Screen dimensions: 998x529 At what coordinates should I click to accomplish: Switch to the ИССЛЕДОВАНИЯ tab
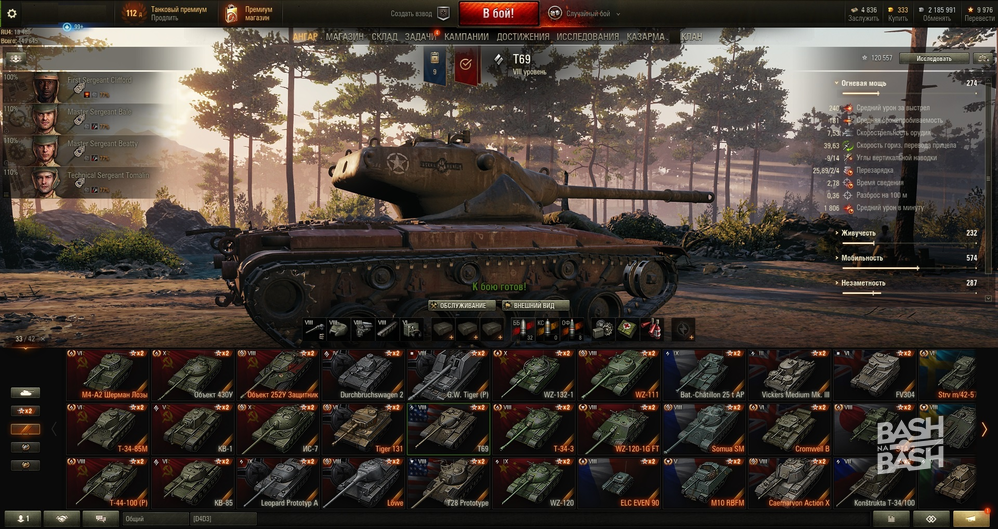pyautogui.click(x=587, y=37)
